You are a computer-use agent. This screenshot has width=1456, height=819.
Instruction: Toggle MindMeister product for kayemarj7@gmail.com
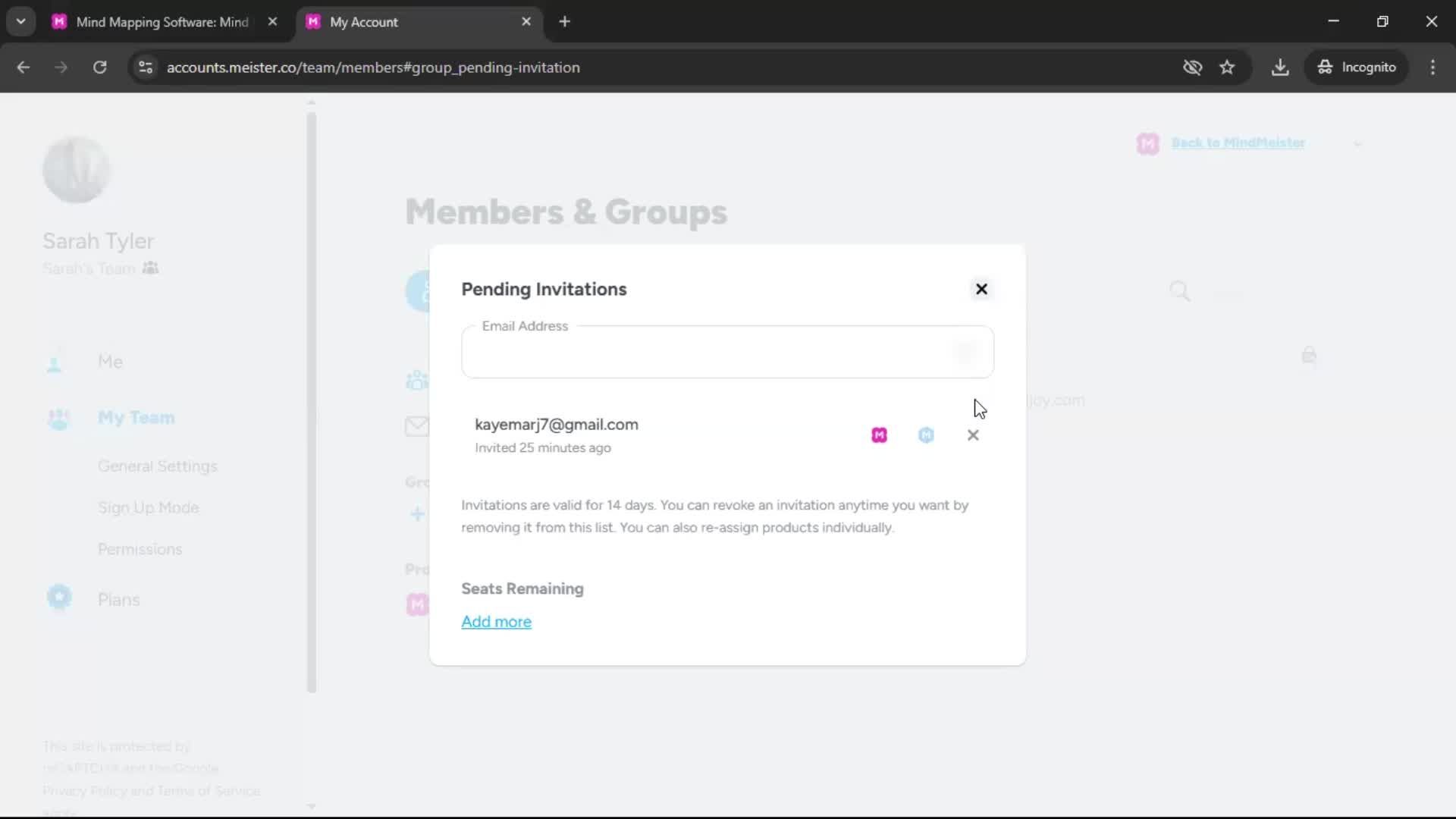pyautogui.click(x=879, y=435)
